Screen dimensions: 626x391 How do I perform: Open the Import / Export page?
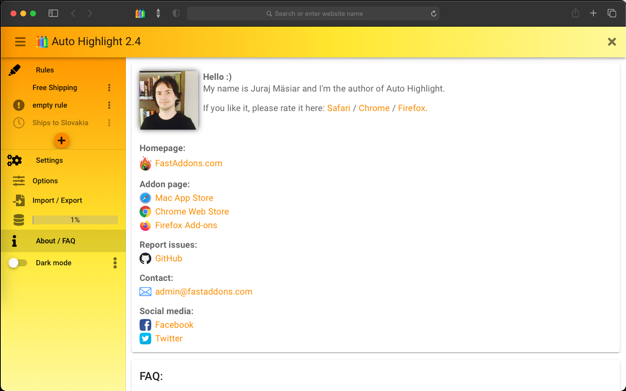57,200
